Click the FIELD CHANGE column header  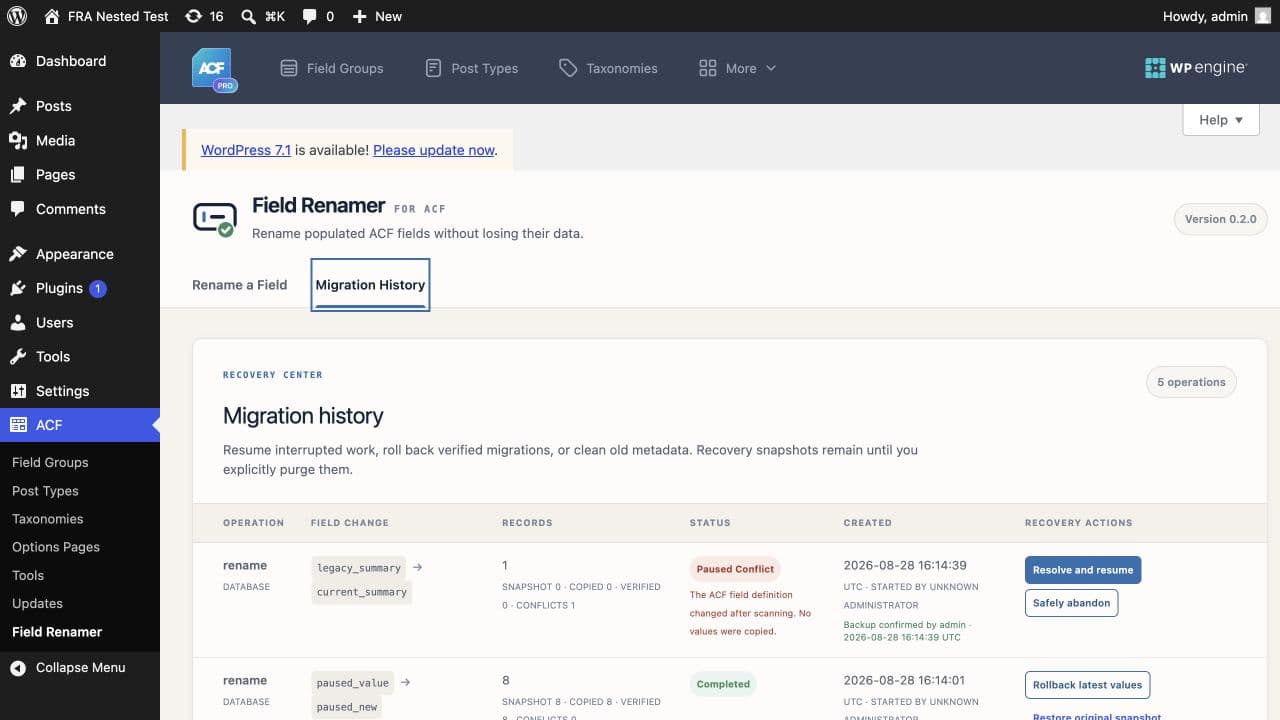tap(350, 523)
